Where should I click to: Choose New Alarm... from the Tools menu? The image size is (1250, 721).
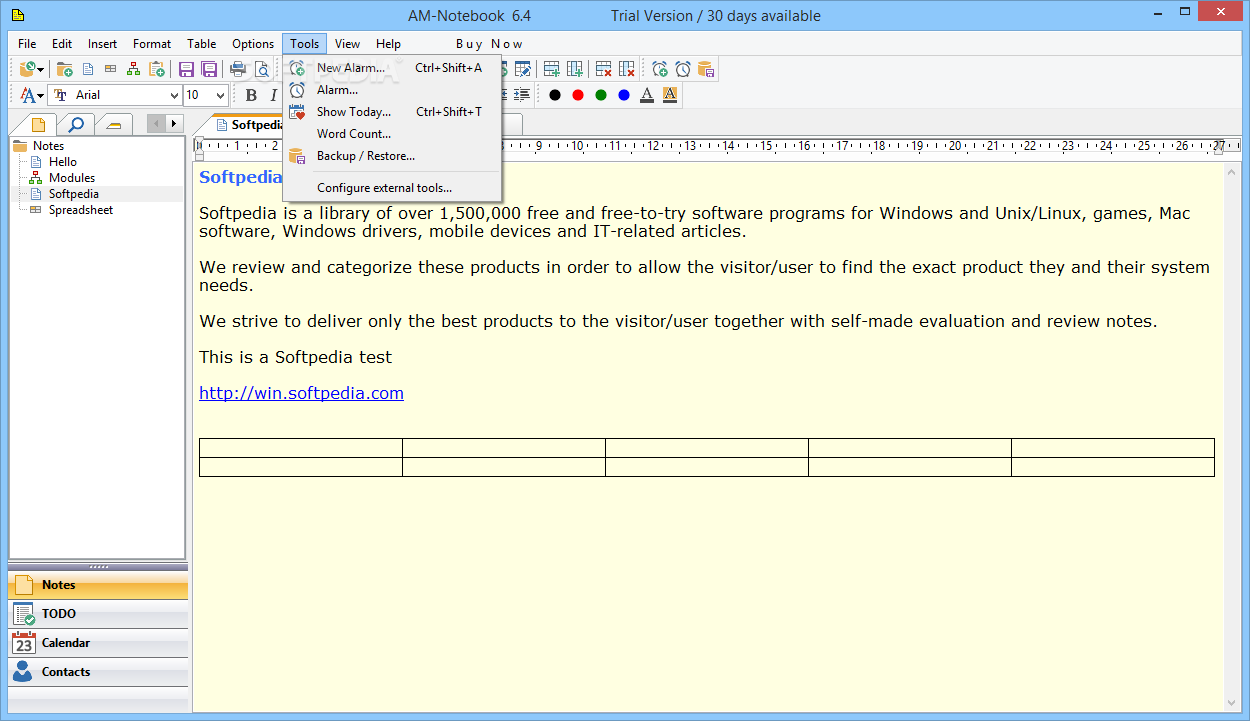click(392, 68)
